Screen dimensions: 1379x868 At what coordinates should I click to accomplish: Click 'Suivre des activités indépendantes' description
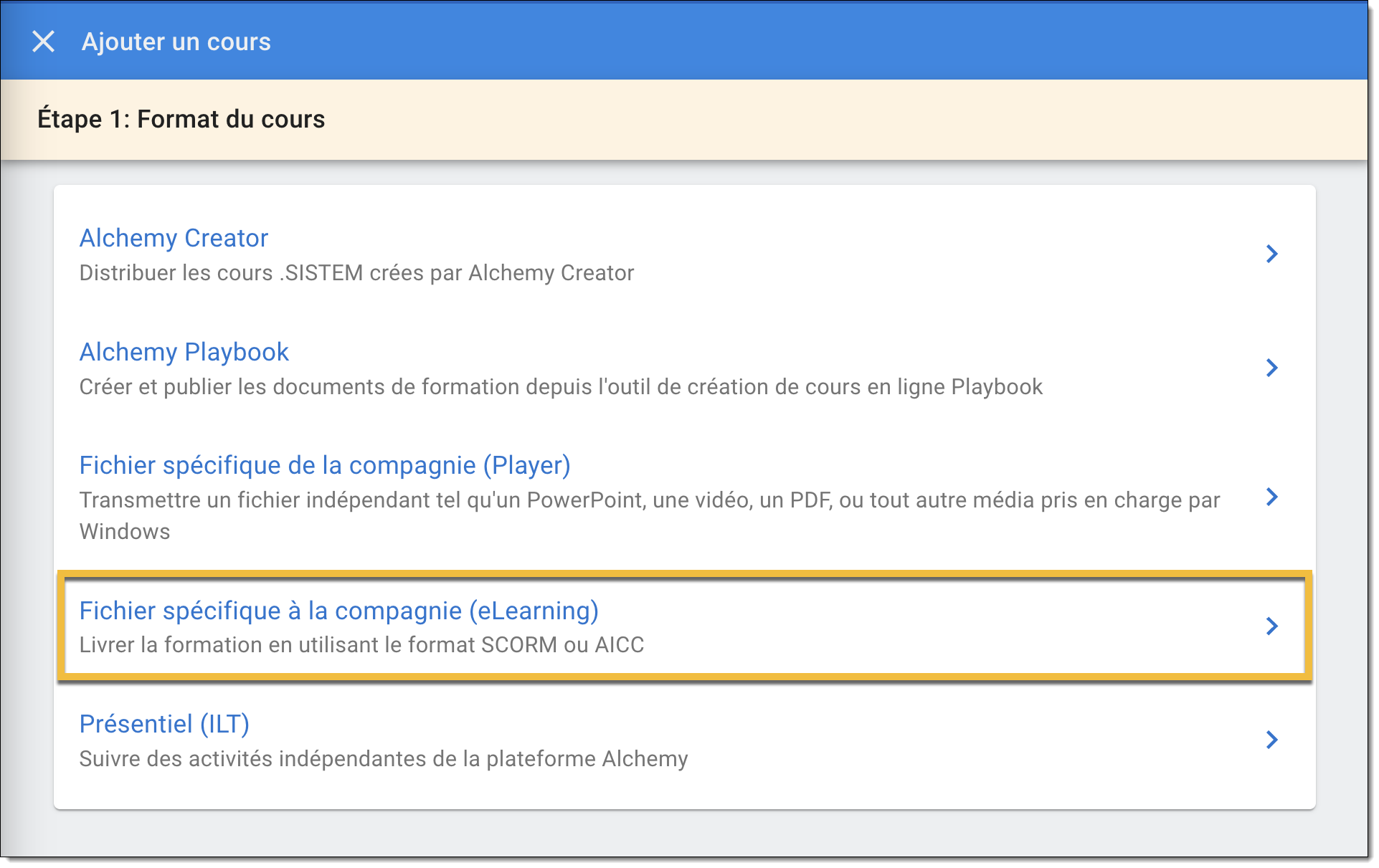pyautogui.click(x=383, y=759)
